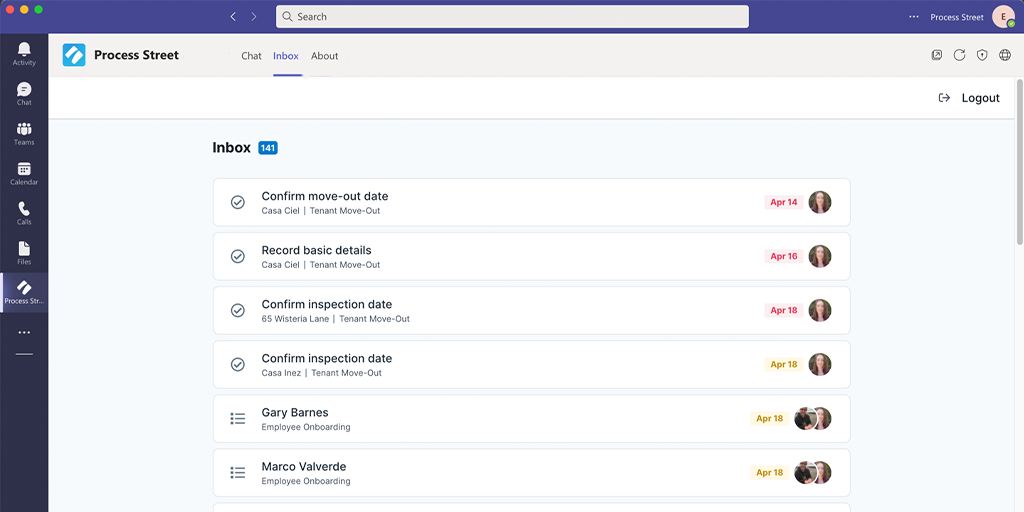Open the Confirm move-out date task
The height and width of the screenshot is (512, 1024).
(x=532, y=202)
